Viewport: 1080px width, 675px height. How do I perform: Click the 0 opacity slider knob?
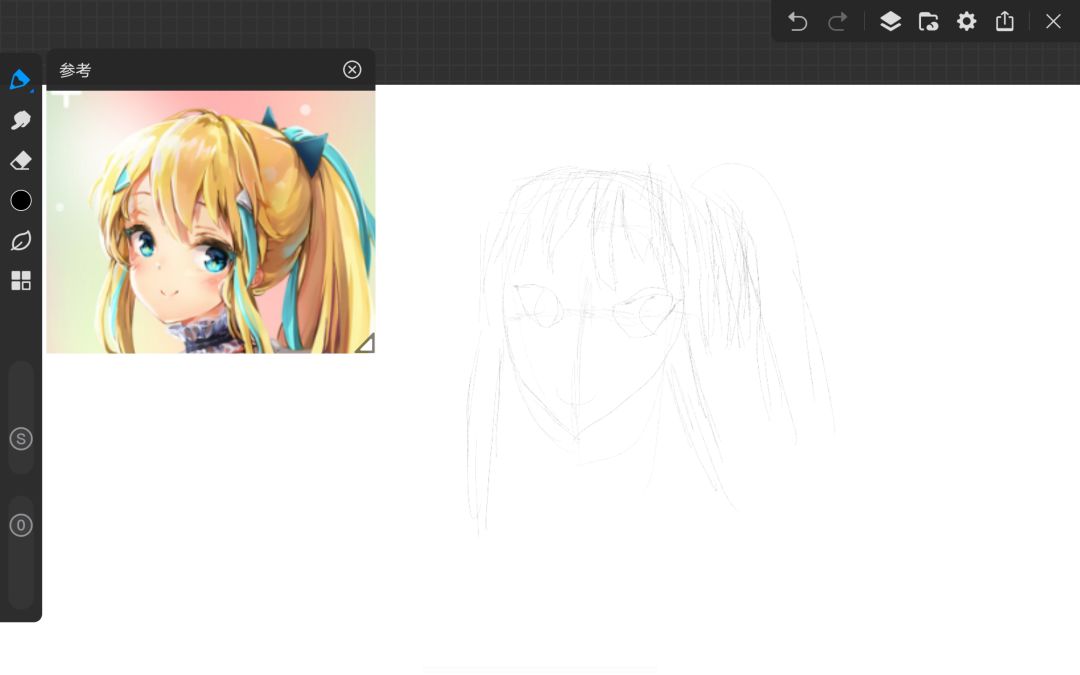21,525
